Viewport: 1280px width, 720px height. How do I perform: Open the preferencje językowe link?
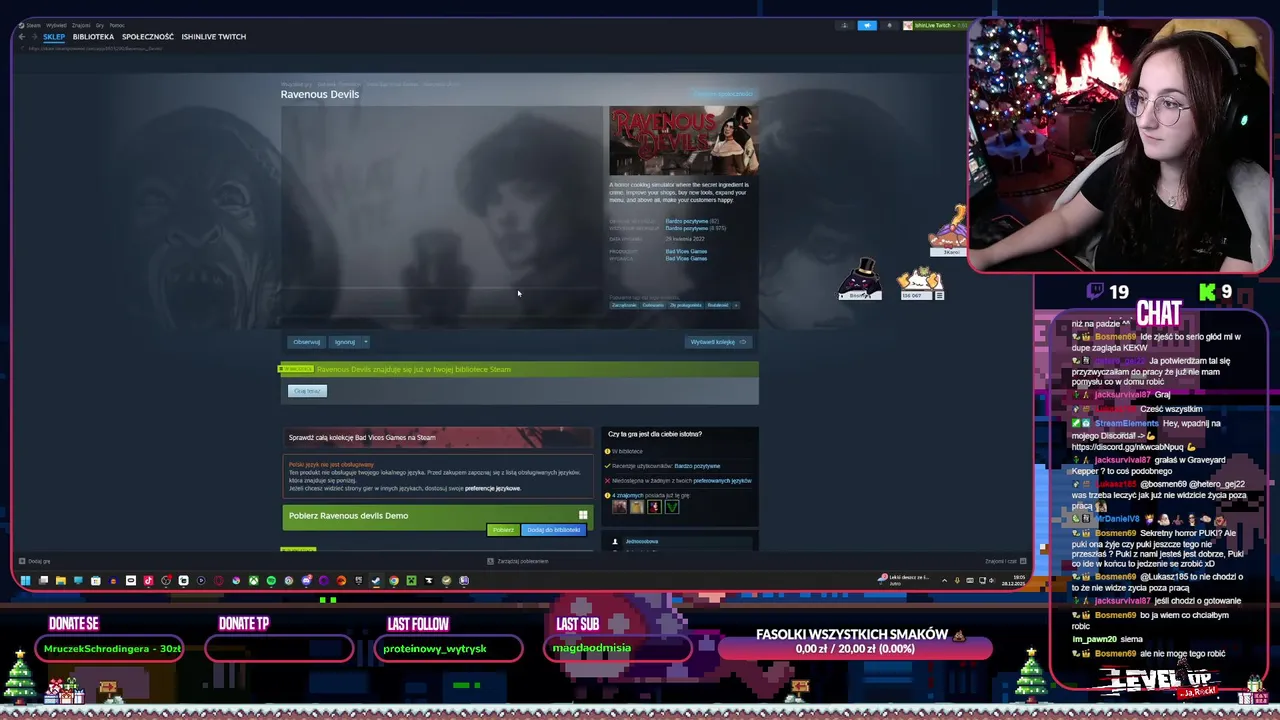[493, 488]
